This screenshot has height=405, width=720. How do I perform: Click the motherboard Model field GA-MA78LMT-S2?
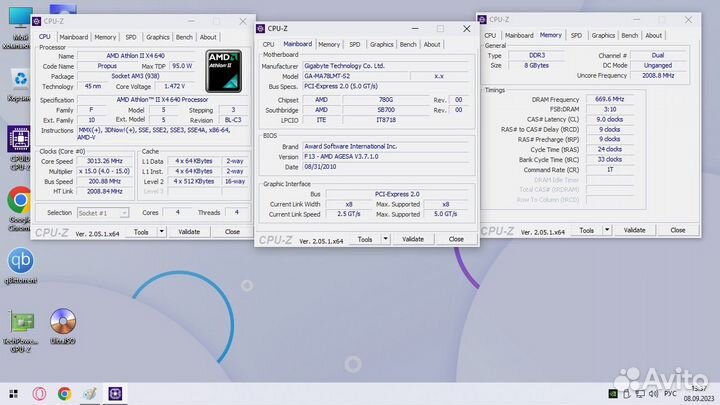[x=355, y=76]
